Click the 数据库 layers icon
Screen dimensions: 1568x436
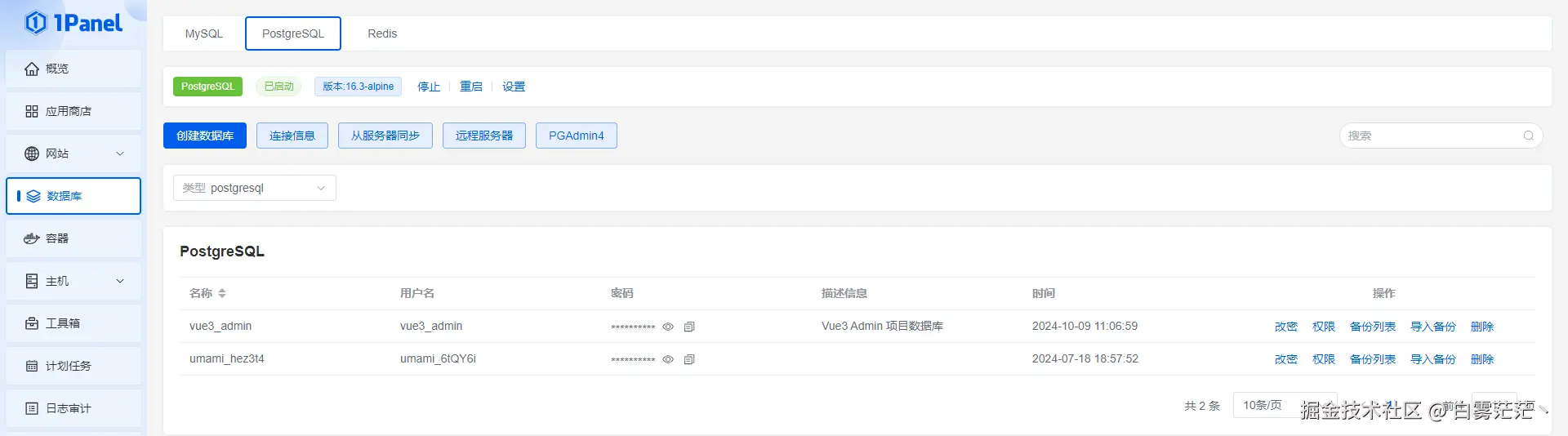click(33, 196)
